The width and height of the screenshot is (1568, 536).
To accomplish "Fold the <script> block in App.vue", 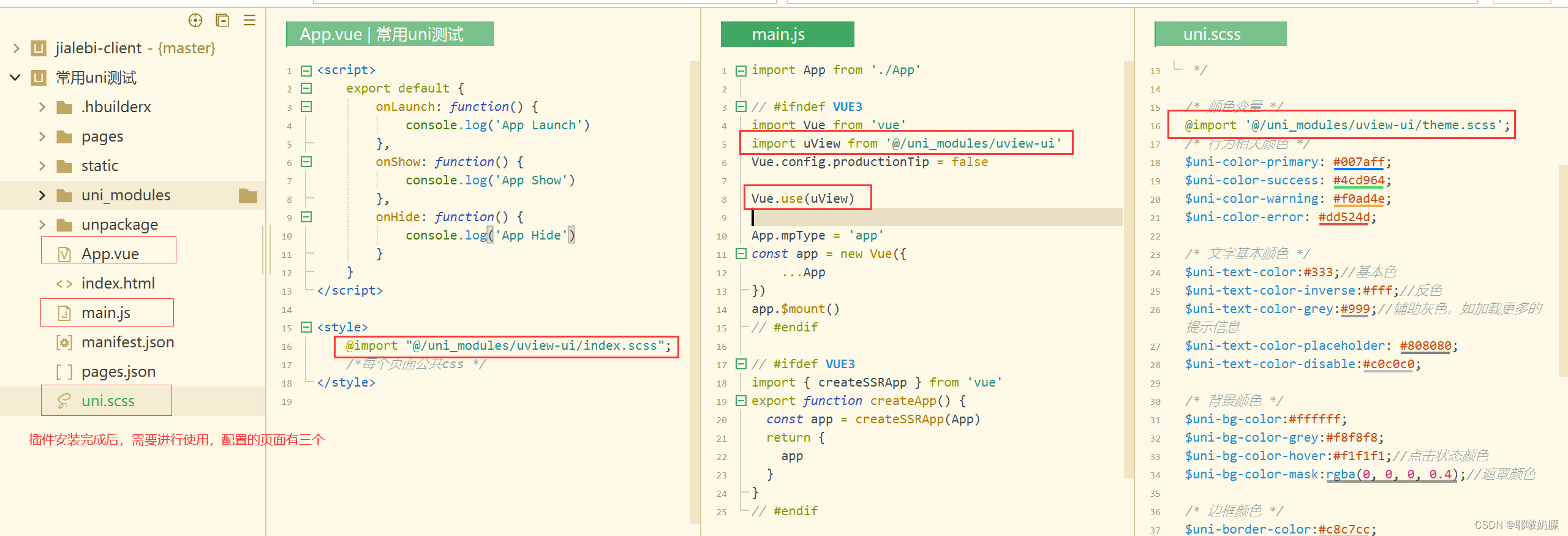I will [x=306, y=70].
